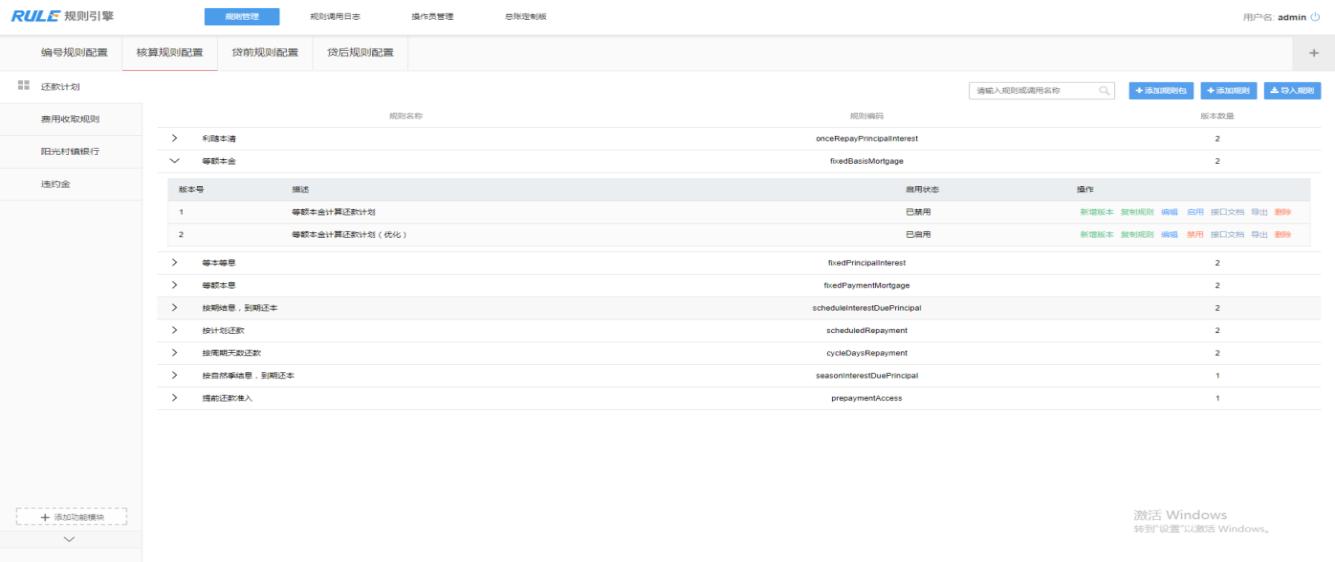Click 复制规则 for version 1
The image size is (1335, 562).
(1137, 212)
